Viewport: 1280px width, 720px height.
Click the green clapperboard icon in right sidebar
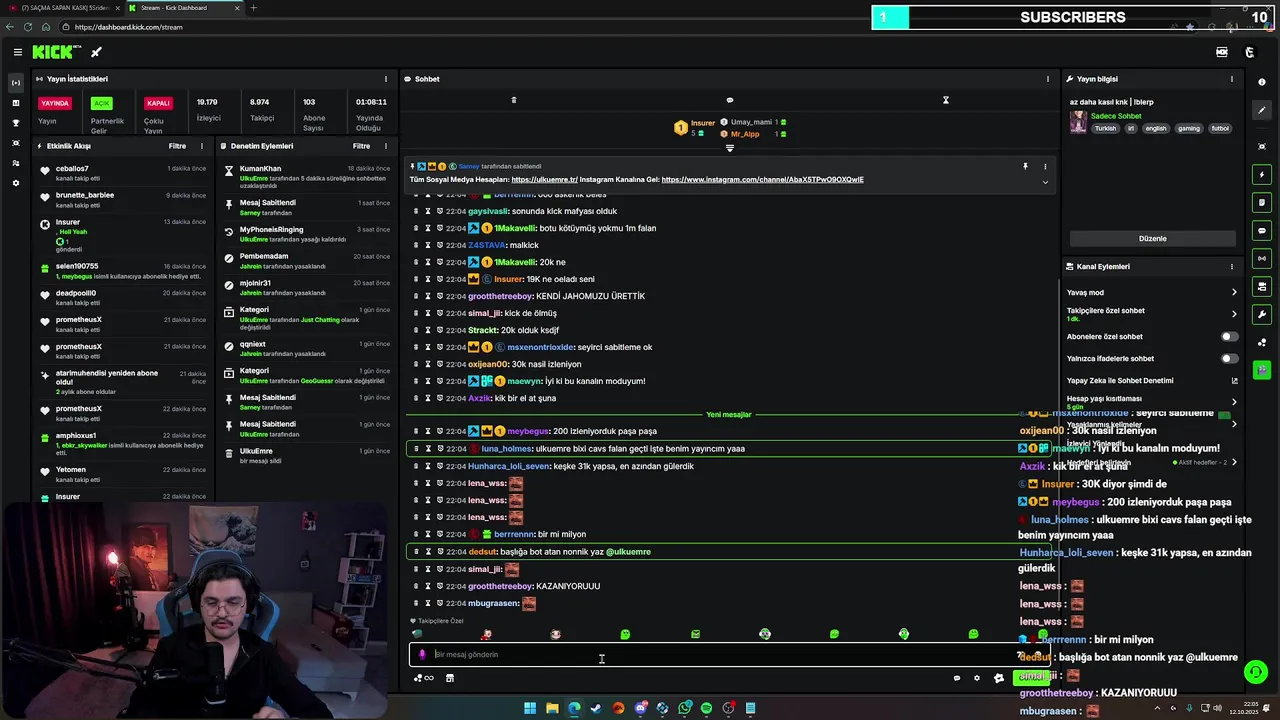[1262, 370]
